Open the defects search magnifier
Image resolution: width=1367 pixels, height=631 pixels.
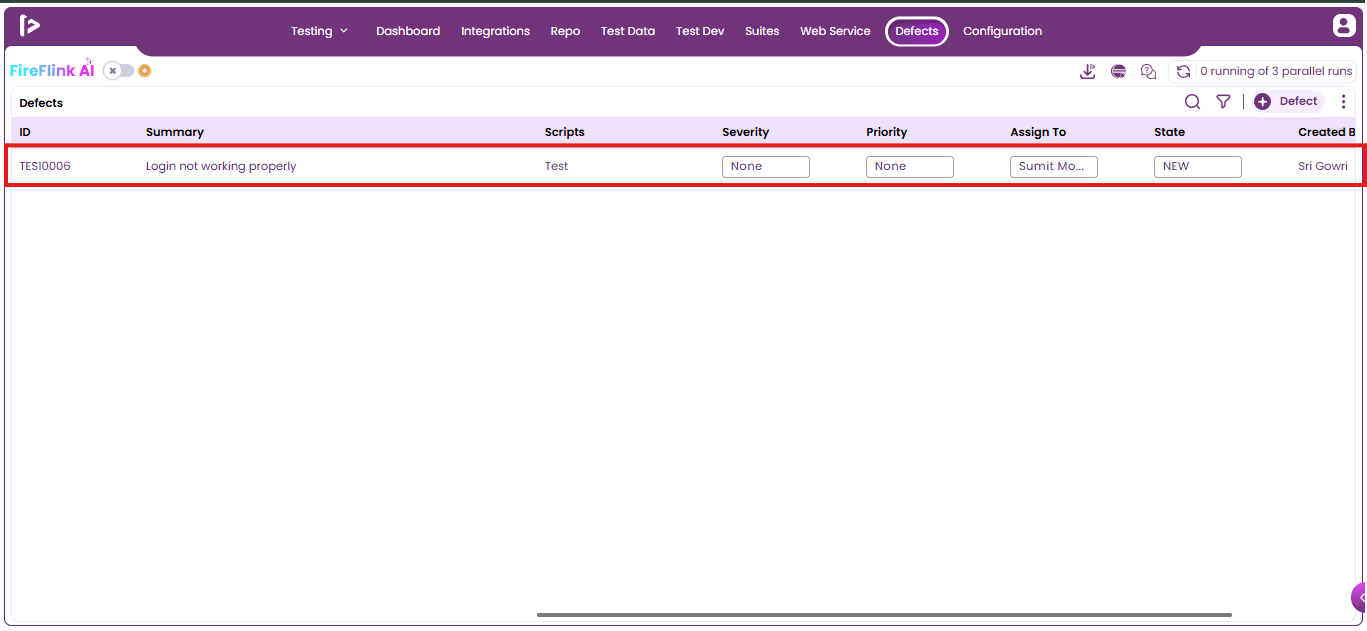1192,101
